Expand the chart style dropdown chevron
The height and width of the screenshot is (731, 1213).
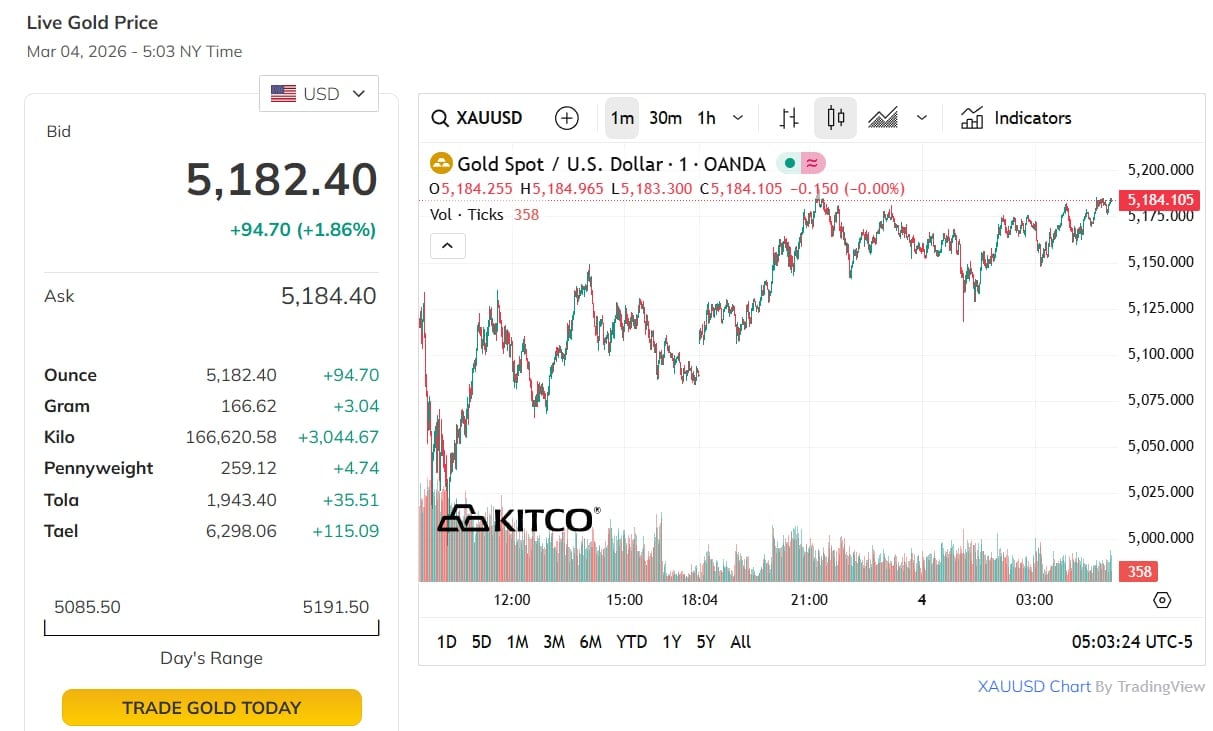[922, 118]
